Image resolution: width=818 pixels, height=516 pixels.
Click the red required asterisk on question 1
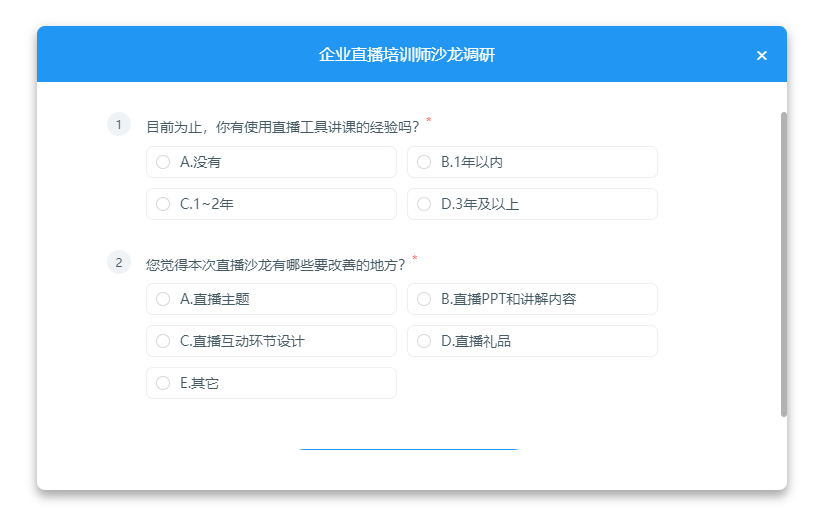coord(429,121)
